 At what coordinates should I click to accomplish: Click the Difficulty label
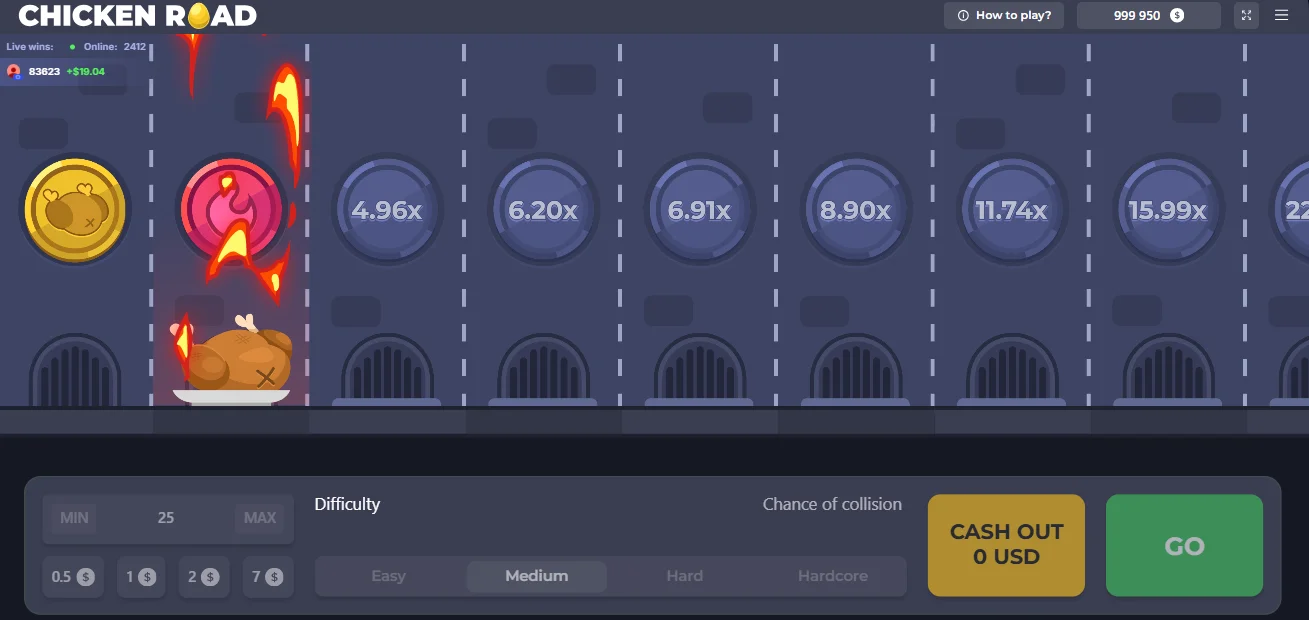(347, 504)
